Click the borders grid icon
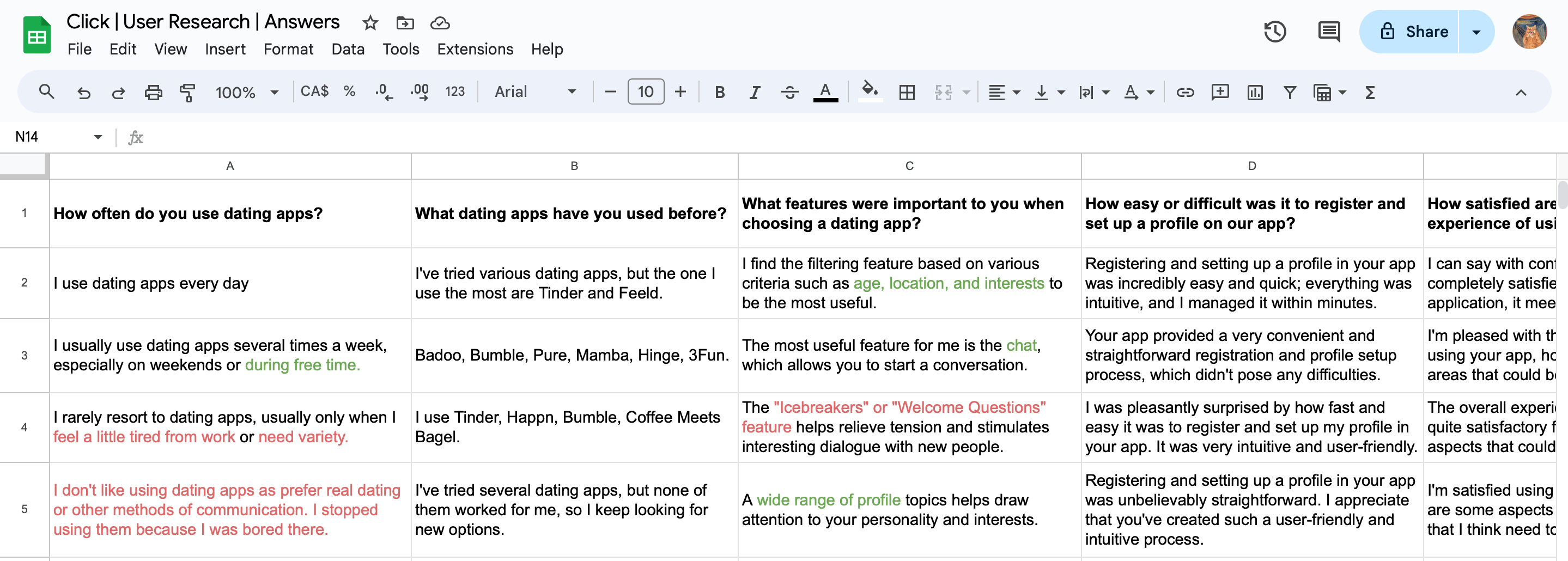 click(907, 93)
